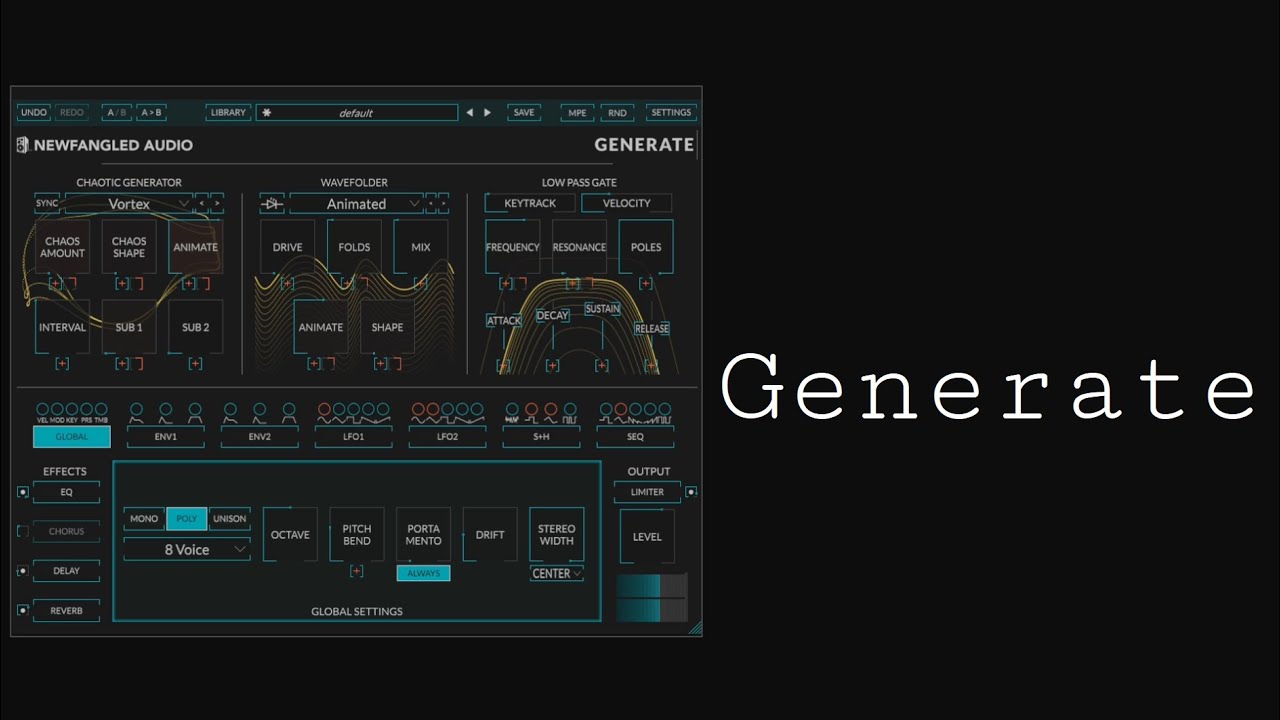Toggle the Delay effect enable box
This screenshot has height=720, width=1280.
coord(23,571)
